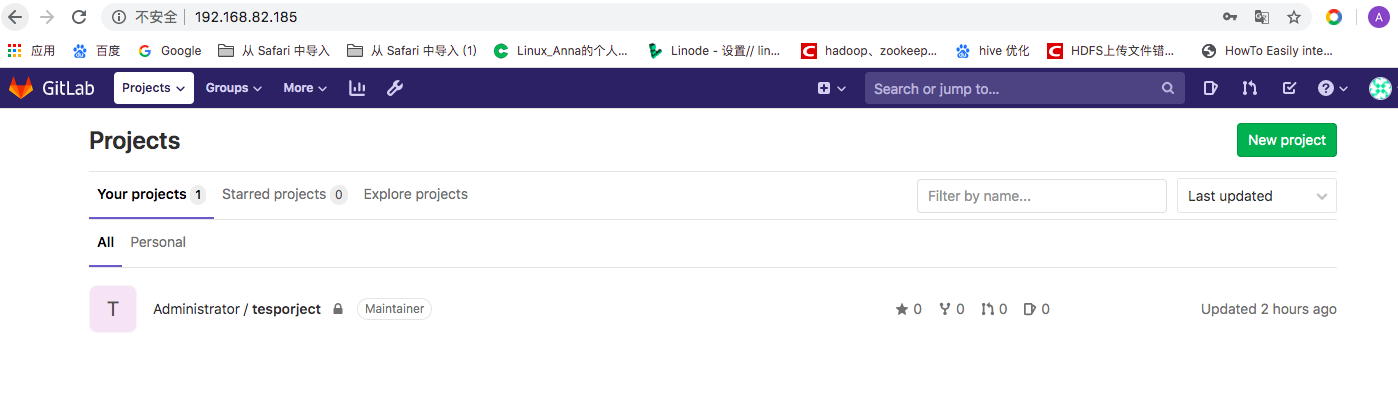This screenshot has height=397, width=1398.
Task: Expand the More menu in navbar
Action: coord(305,88)
